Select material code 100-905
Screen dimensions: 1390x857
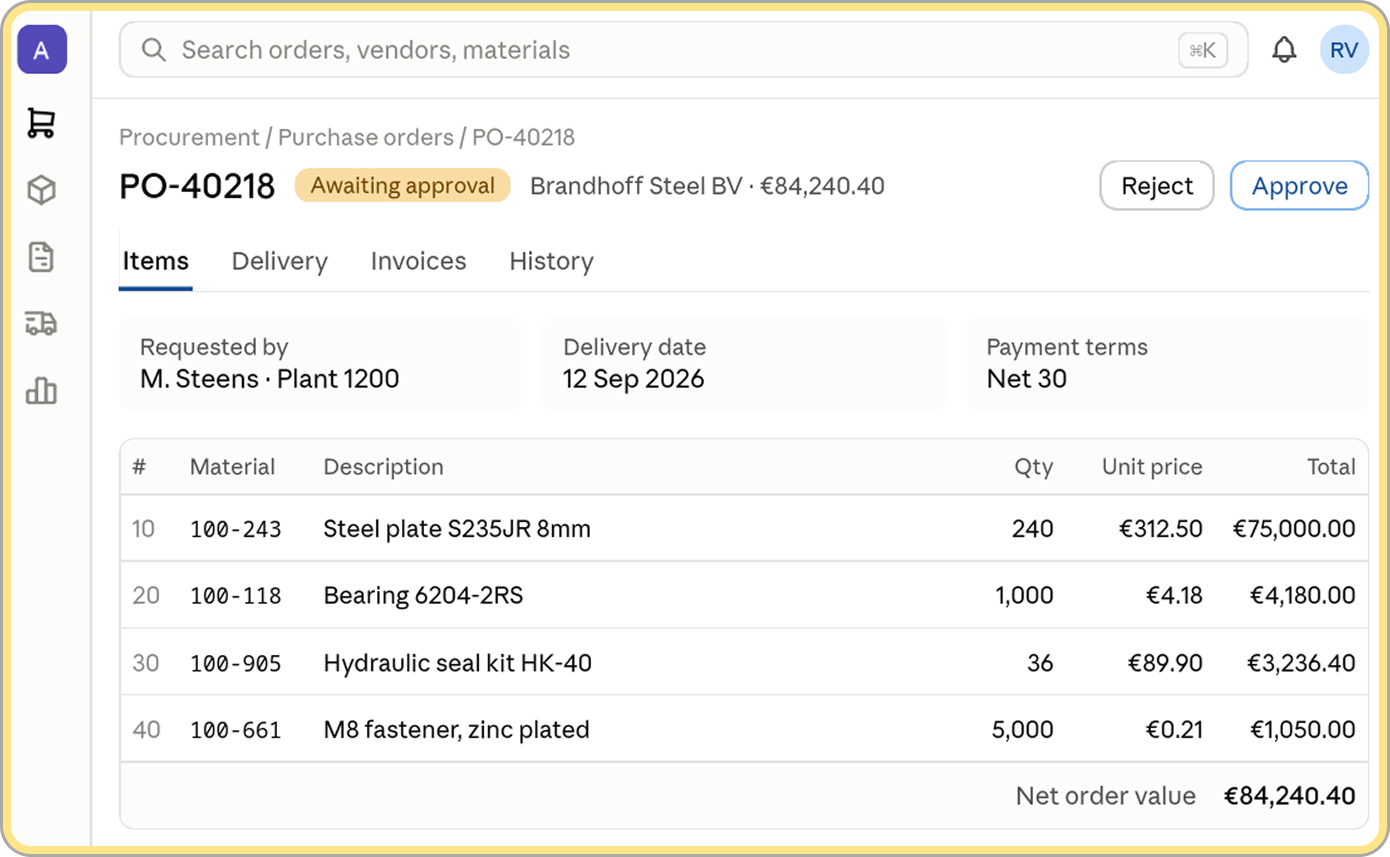[x=235, y=663]
